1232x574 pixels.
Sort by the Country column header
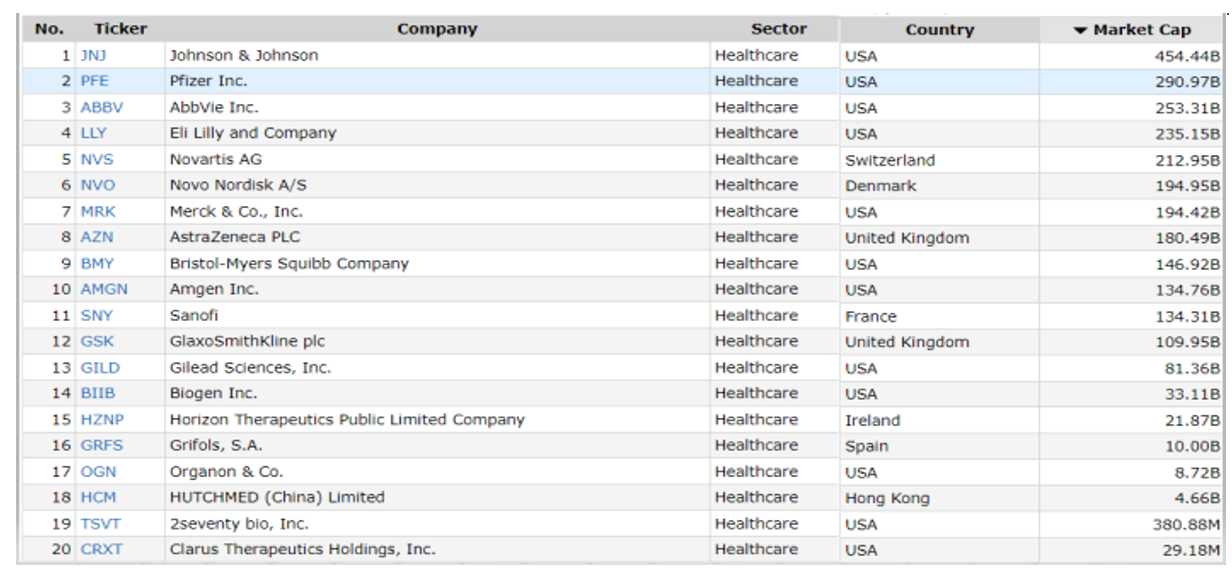939,30
